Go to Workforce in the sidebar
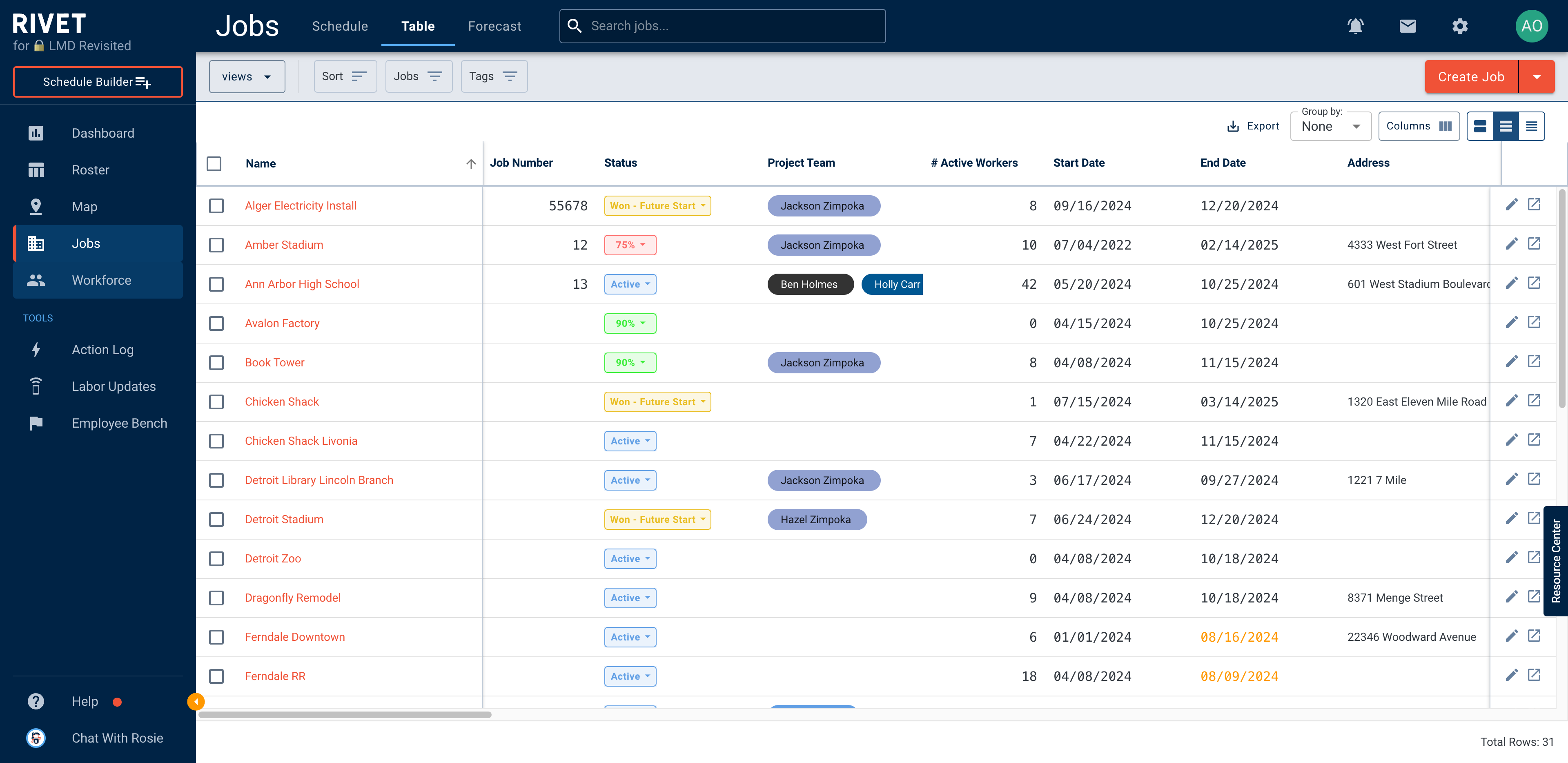Image resolution: width=1568 pixels, height=763 pixels. click(98, 280)
